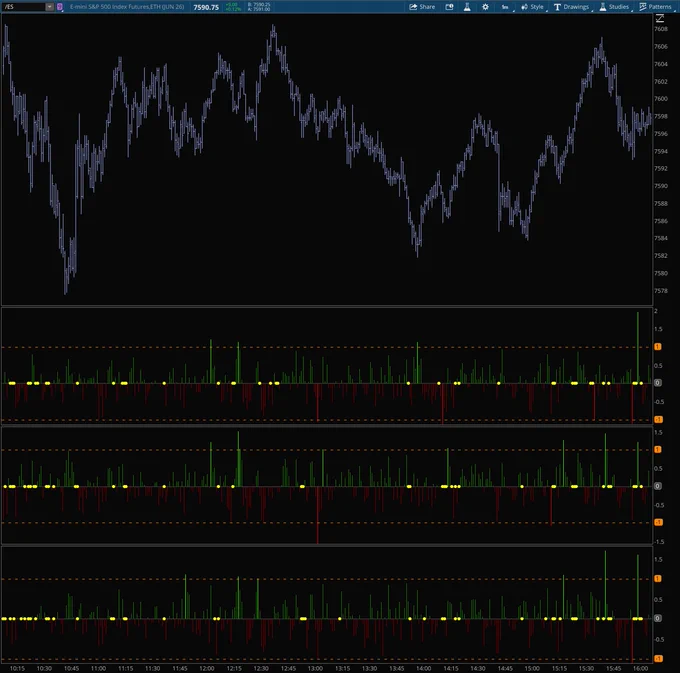
Task: Click the 14:30 time axis label
Action: coord(478,668)
